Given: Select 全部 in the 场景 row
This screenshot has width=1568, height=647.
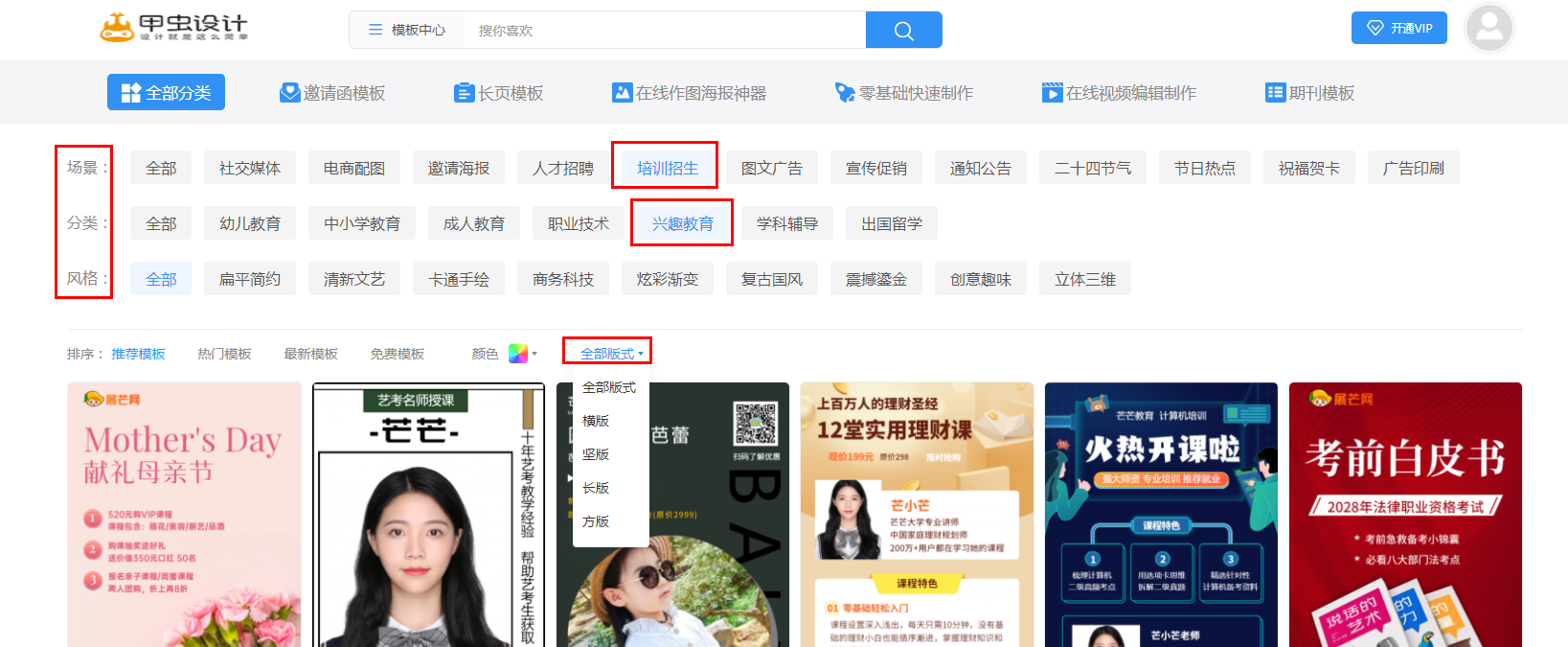Looking at the screenshot, I should point(161,168).
